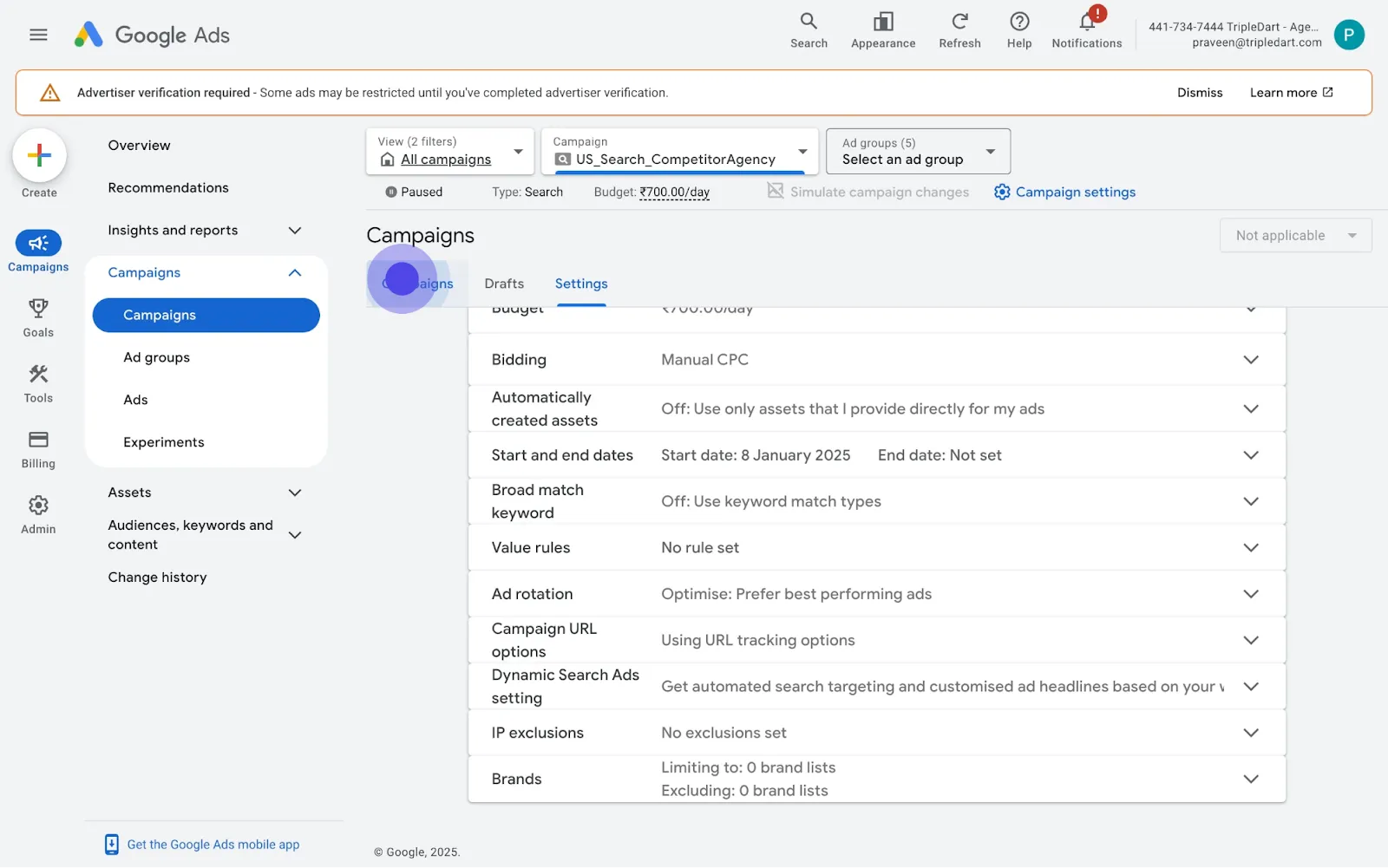Click the search campaign type icon

pyautogui.click(x=563, y=160)
